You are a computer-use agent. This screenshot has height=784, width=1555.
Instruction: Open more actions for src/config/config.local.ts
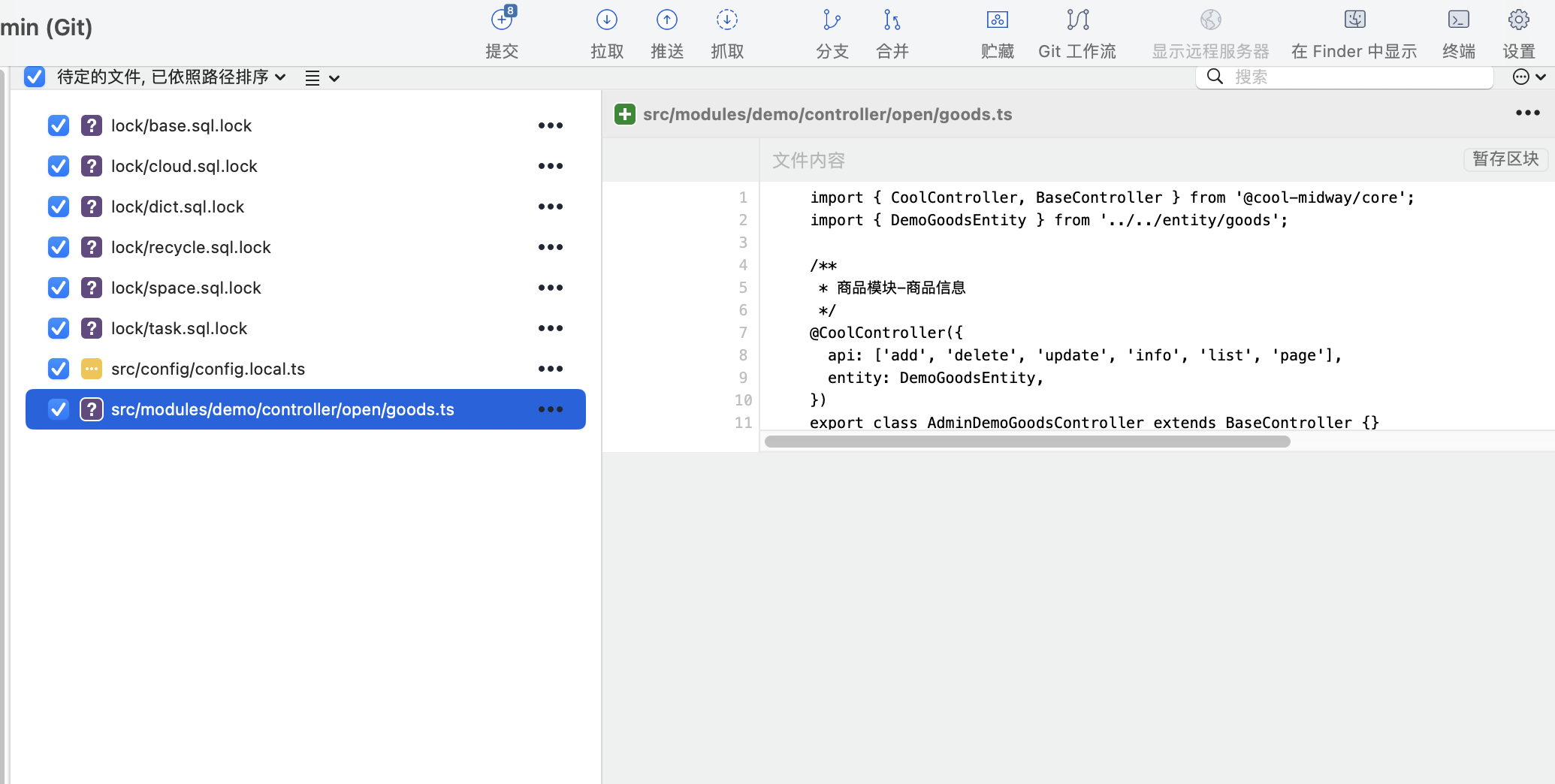point(551,369)
